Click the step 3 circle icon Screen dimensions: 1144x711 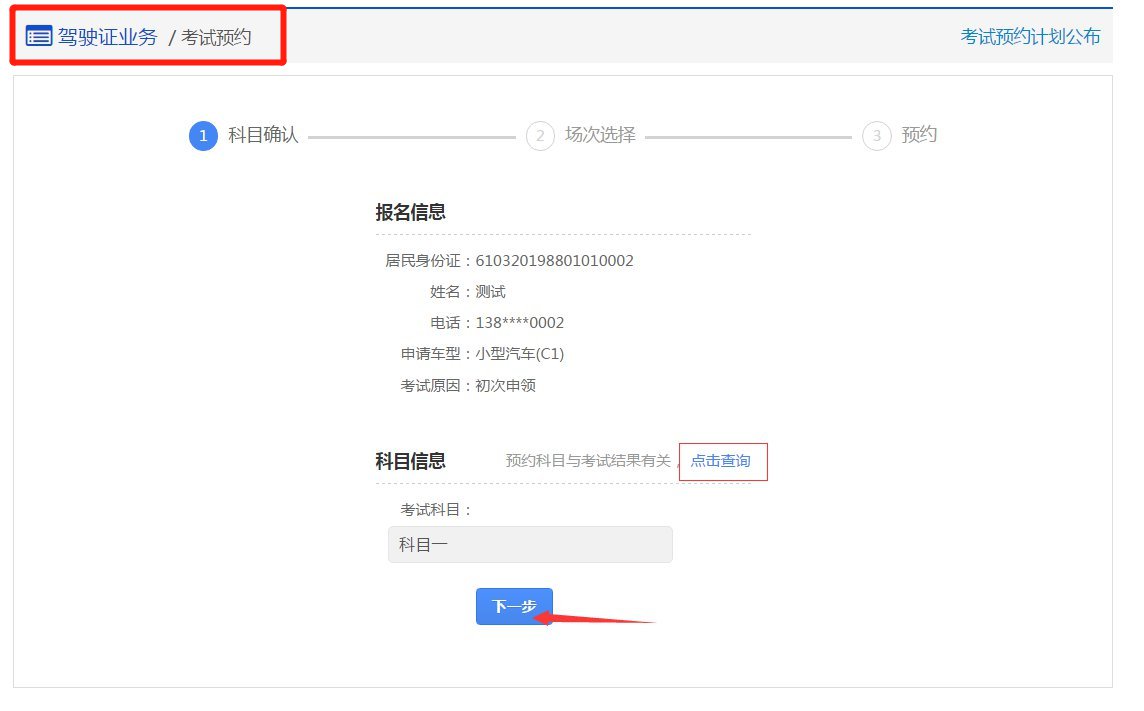876,136
